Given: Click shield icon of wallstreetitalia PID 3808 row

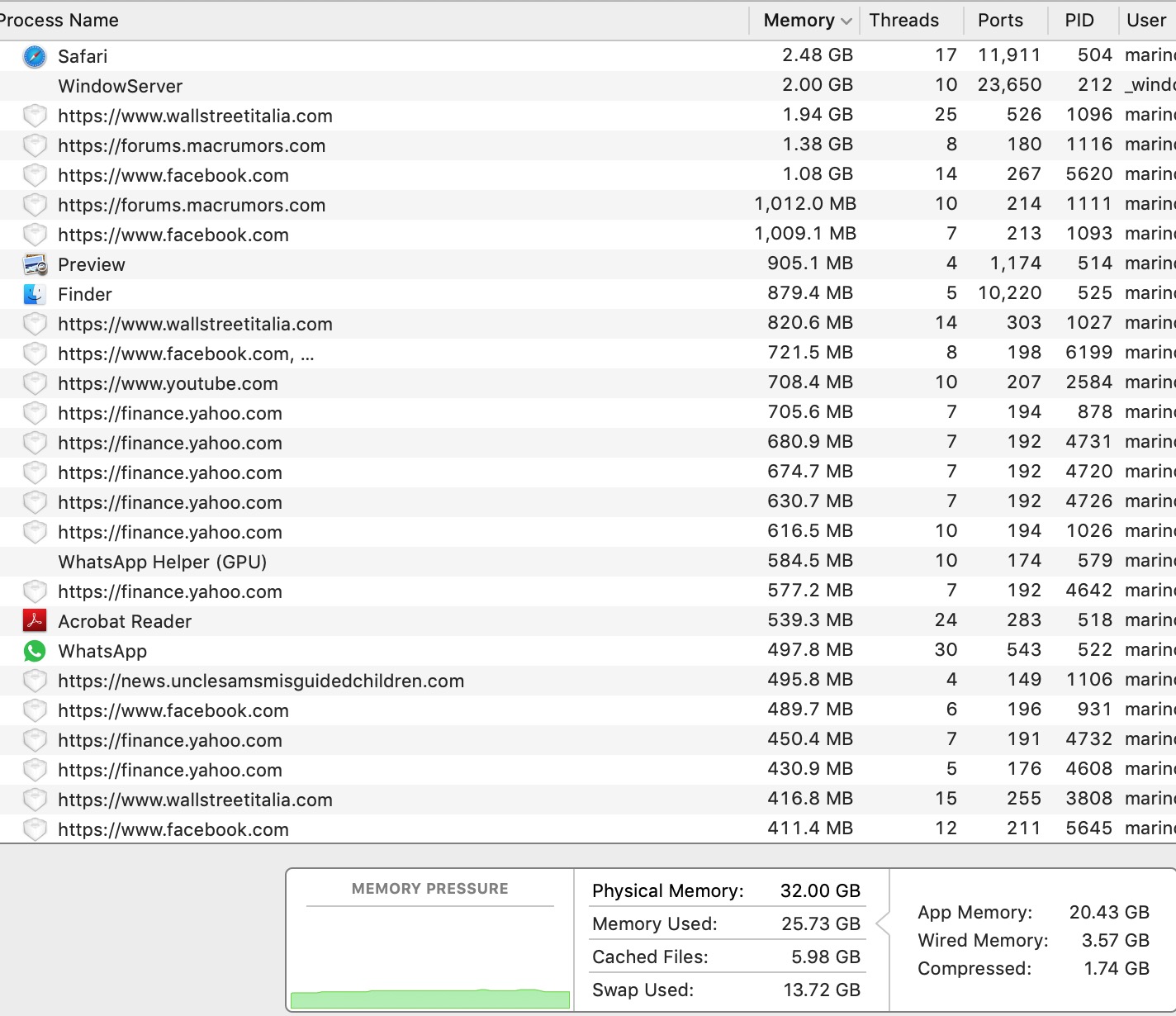Looking at the screenshot, I should (x=35, y=800).
